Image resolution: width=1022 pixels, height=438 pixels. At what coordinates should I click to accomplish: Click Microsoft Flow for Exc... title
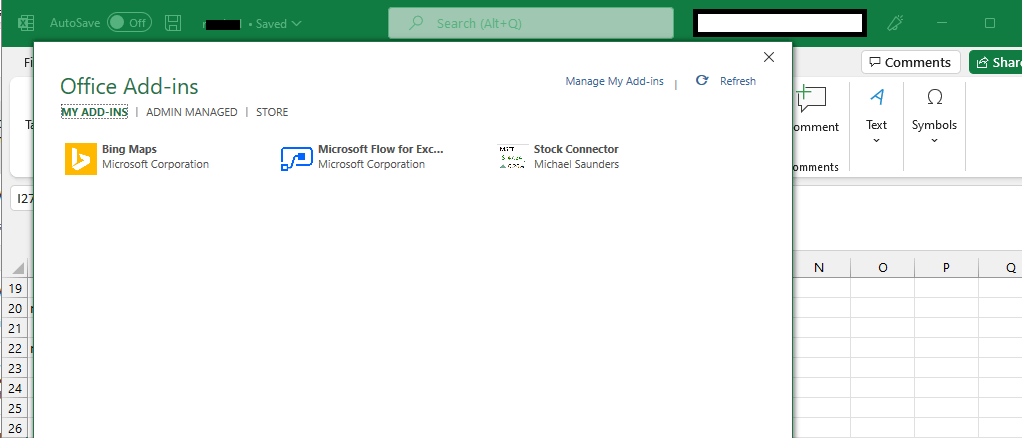pos(381,149)
